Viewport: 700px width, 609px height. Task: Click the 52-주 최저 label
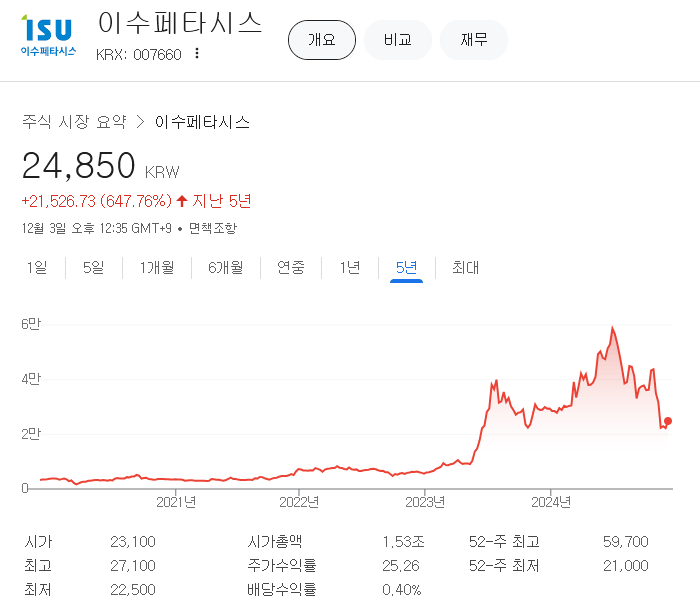(504, 566)
